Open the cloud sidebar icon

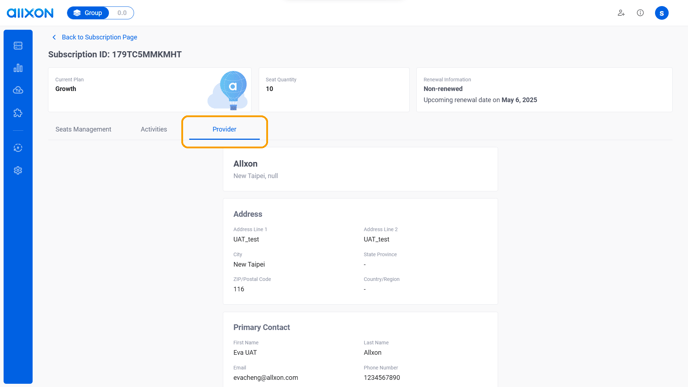18,90
